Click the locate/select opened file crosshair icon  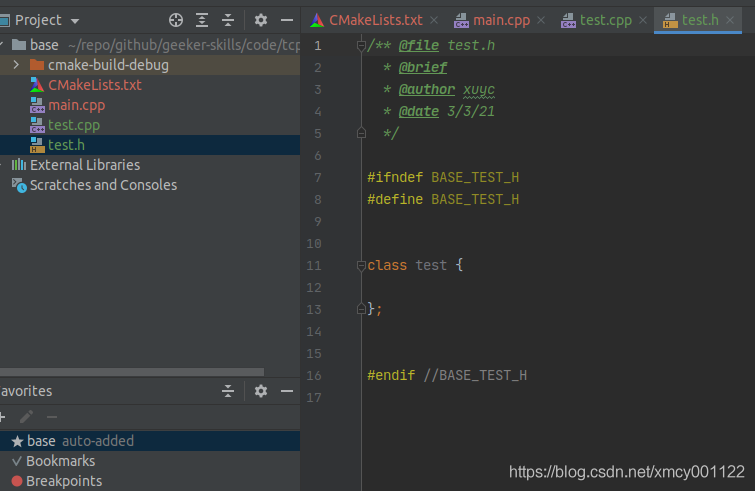(x=176, y=20)
